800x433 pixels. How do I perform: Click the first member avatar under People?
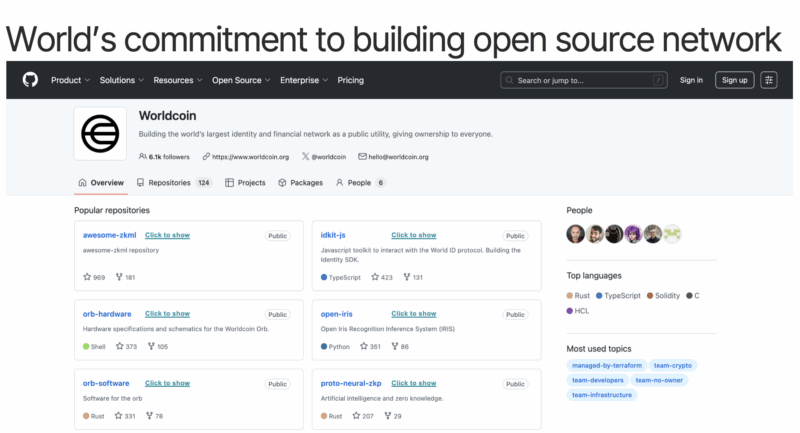(x=576, y=234)
